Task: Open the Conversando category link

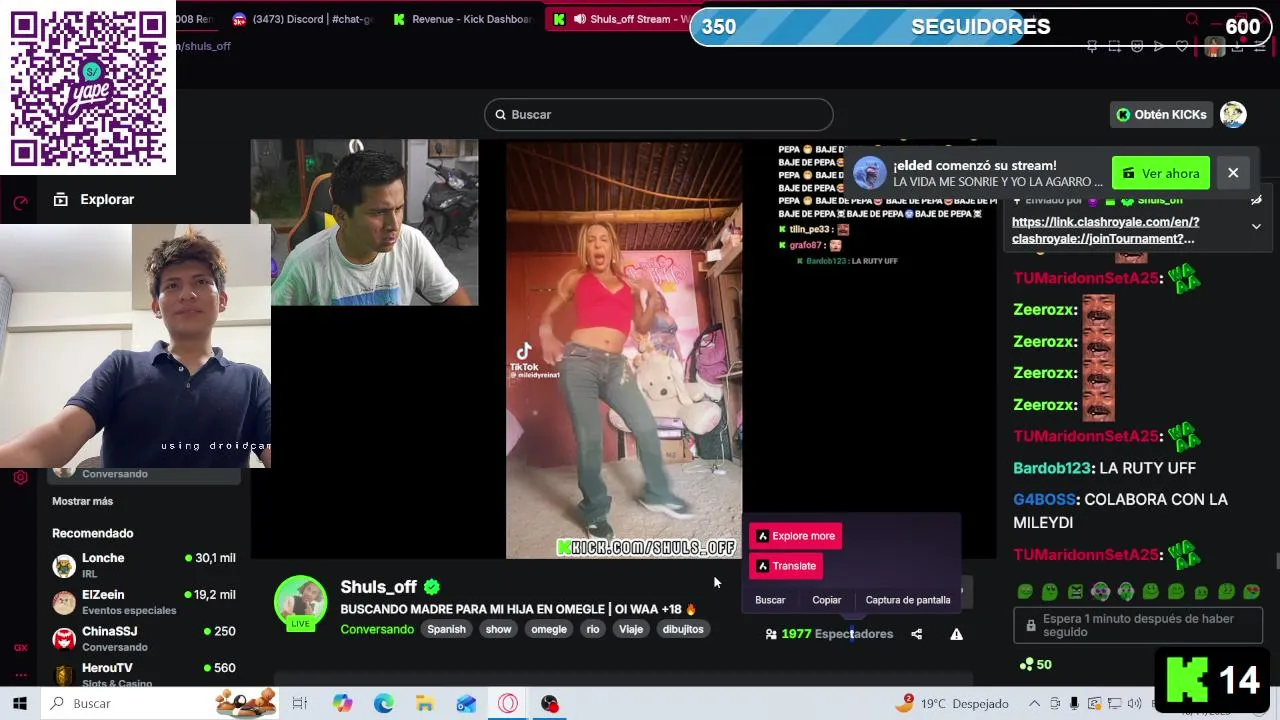Action: coord(377,629)
